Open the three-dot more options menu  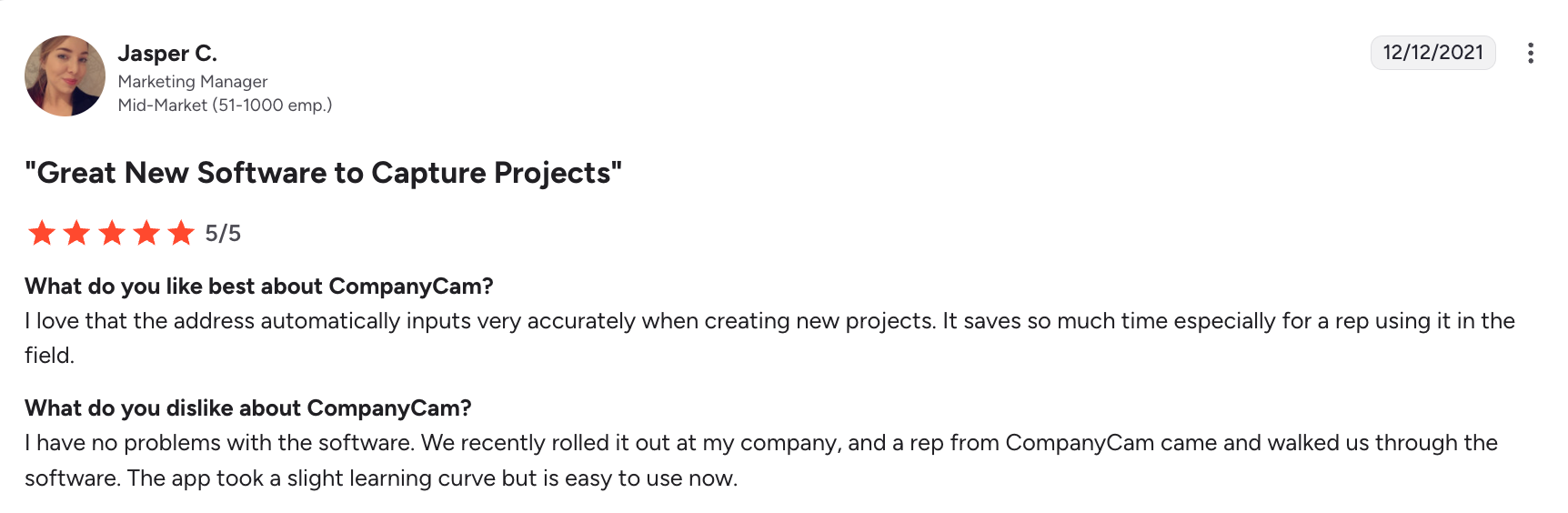(x=1531, y=53)
